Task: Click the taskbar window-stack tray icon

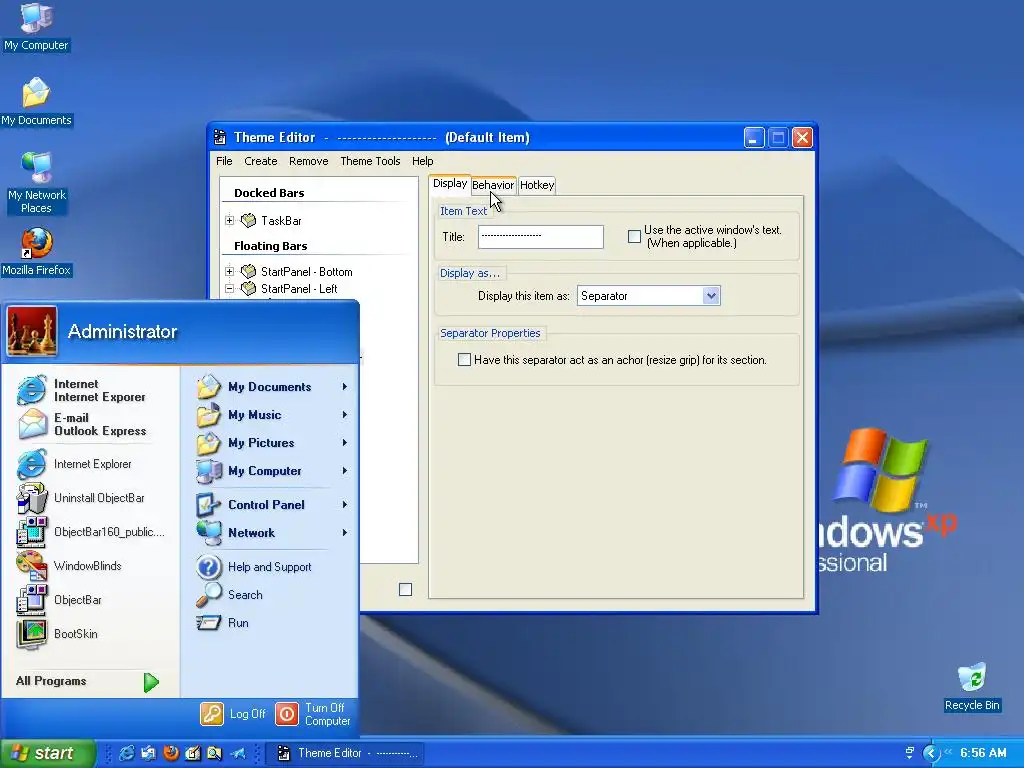Action: pyautogui.click(x=909, y=752)
